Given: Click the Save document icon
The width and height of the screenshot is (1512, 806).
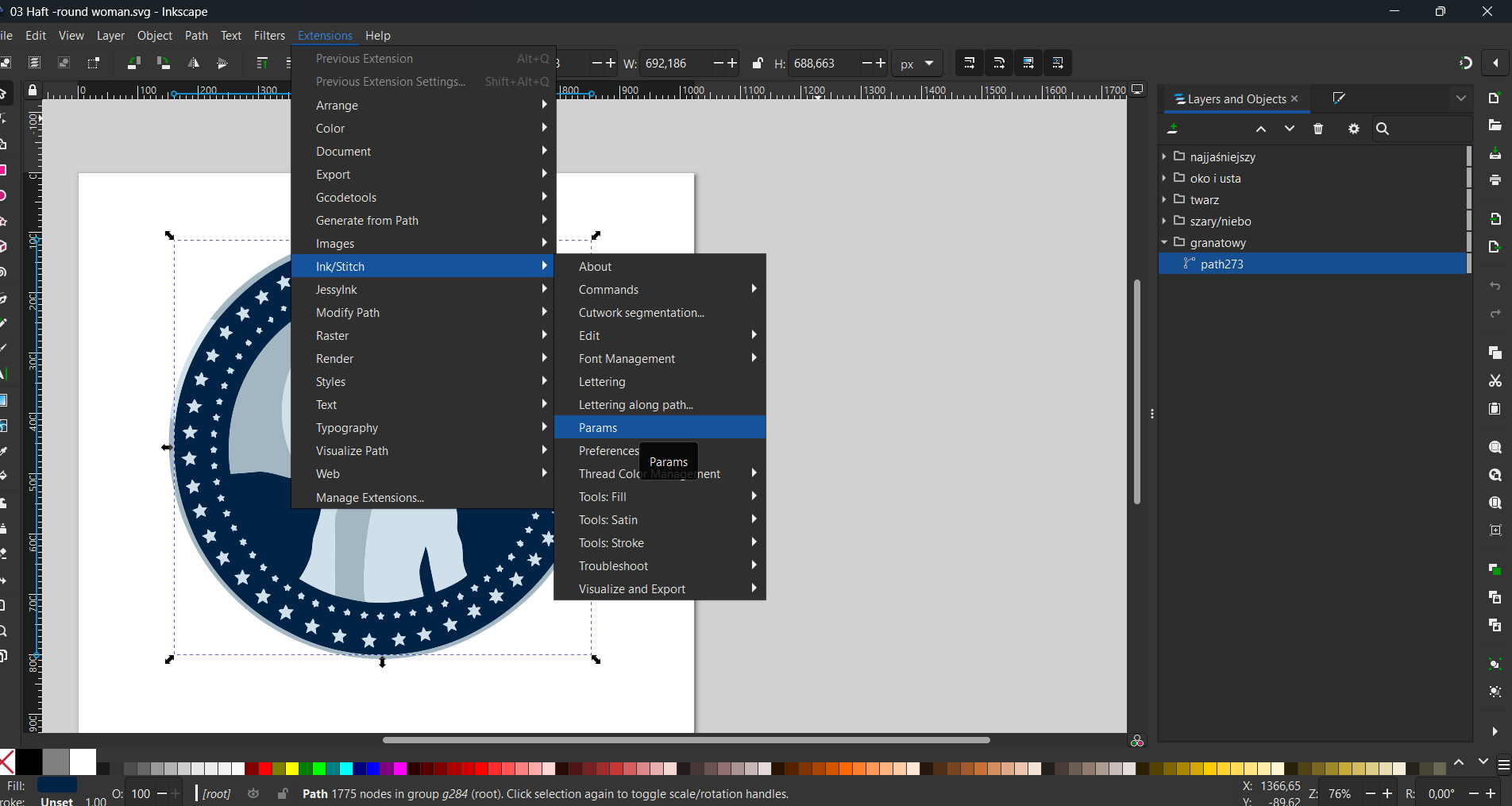Looking at the screenshot, I should 1495,153.
